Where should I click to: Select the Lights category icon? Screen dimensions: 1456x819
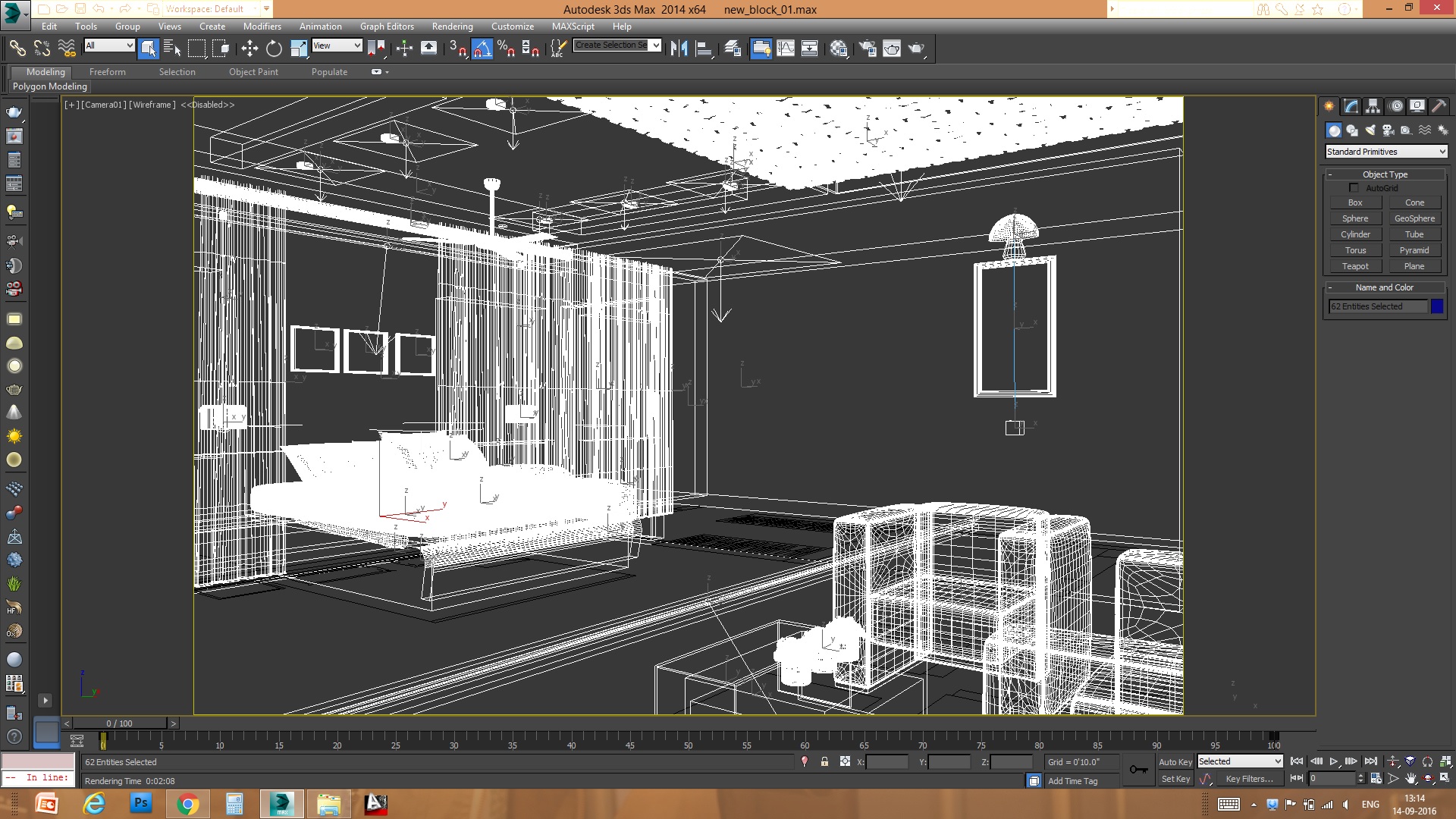(x=1370, y=130)
